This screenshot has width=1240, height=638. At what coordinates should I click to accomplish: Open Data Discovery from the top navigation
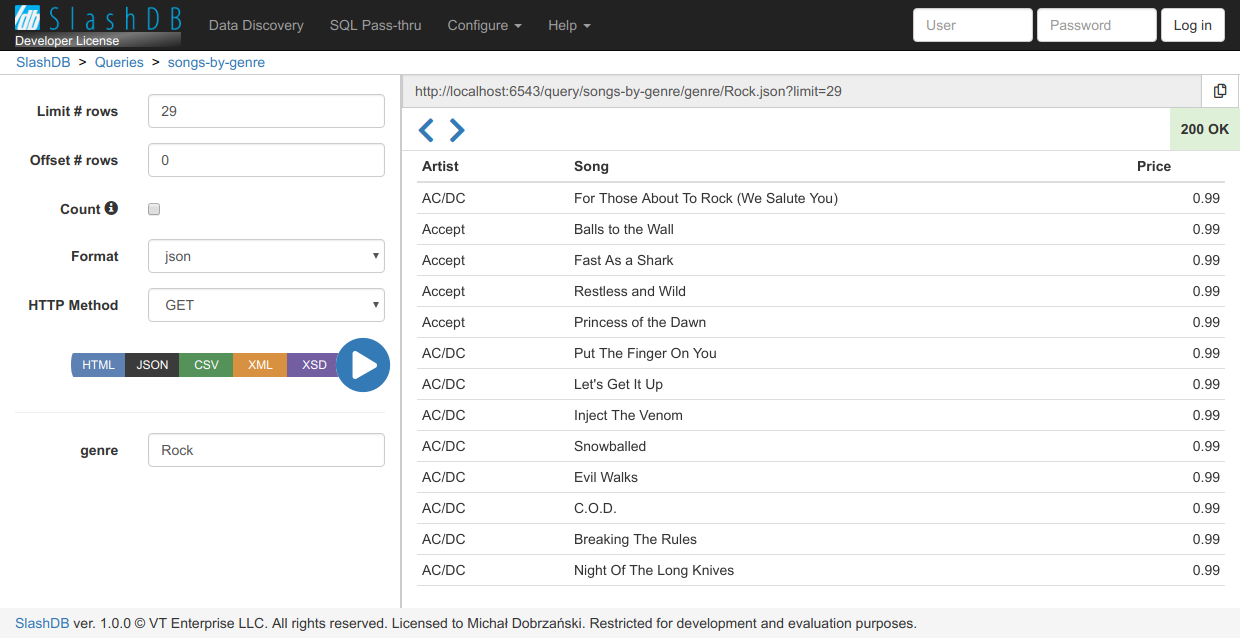click(256, 25)
